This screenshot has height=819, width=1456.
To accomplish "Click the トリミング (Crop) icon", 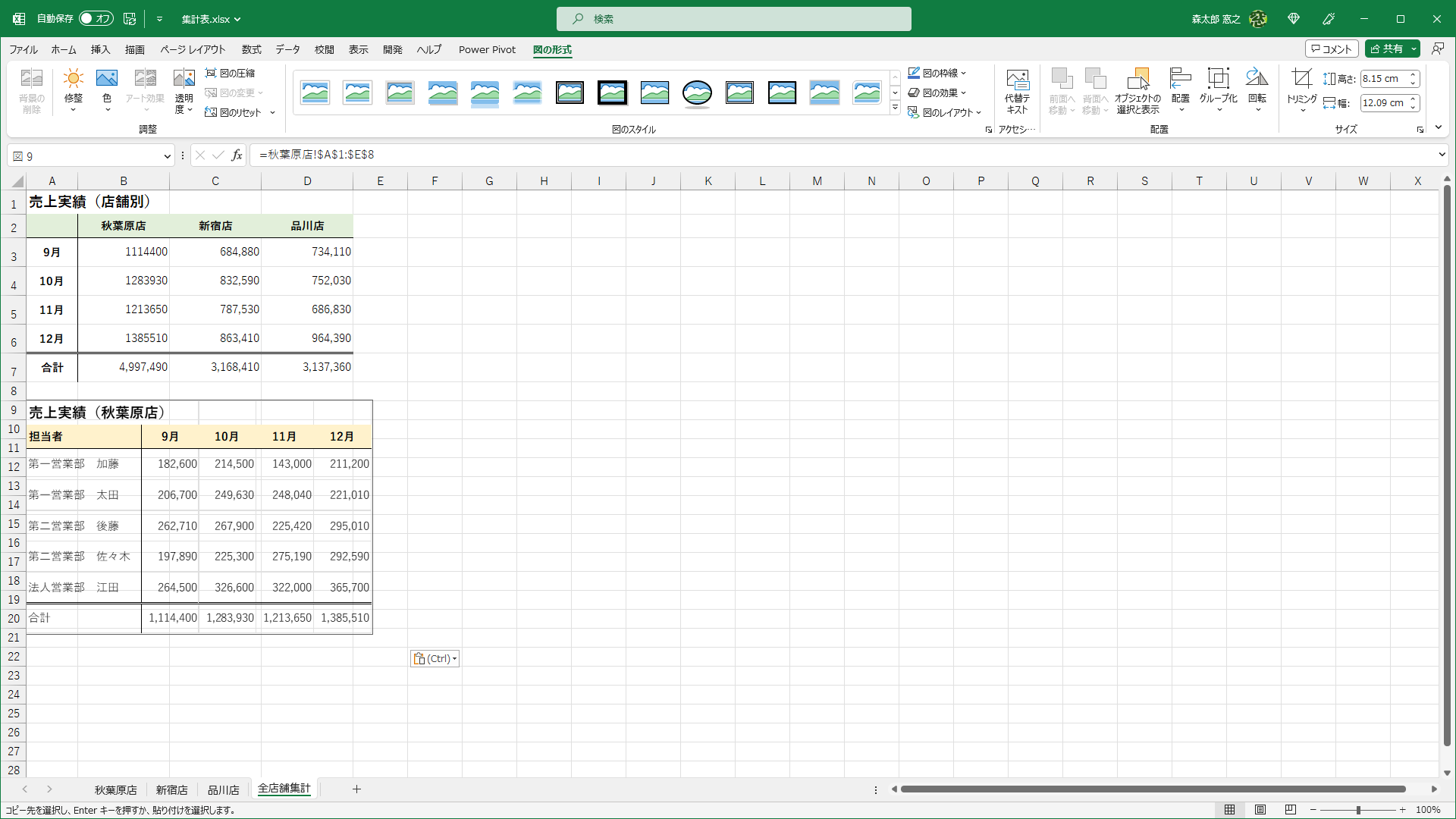I will (1301, 79).
